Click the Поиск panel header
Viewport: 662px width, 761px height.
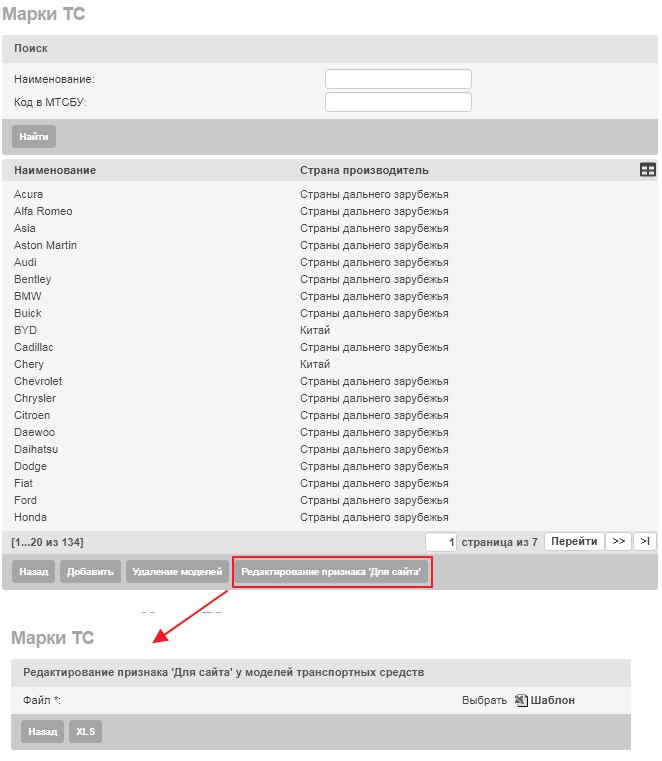coord(330,49)
